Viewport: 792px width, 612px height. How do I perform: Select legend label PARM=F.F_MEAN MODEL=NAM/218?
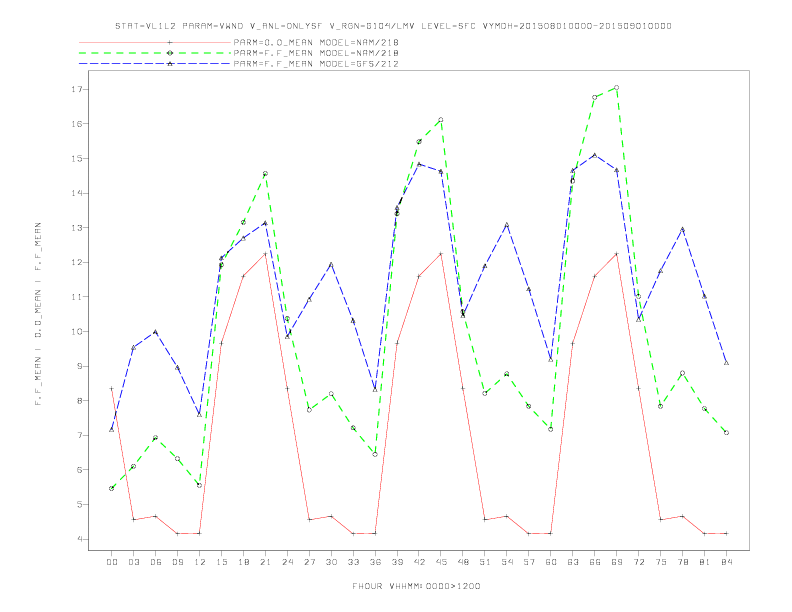tap(316, 53)
